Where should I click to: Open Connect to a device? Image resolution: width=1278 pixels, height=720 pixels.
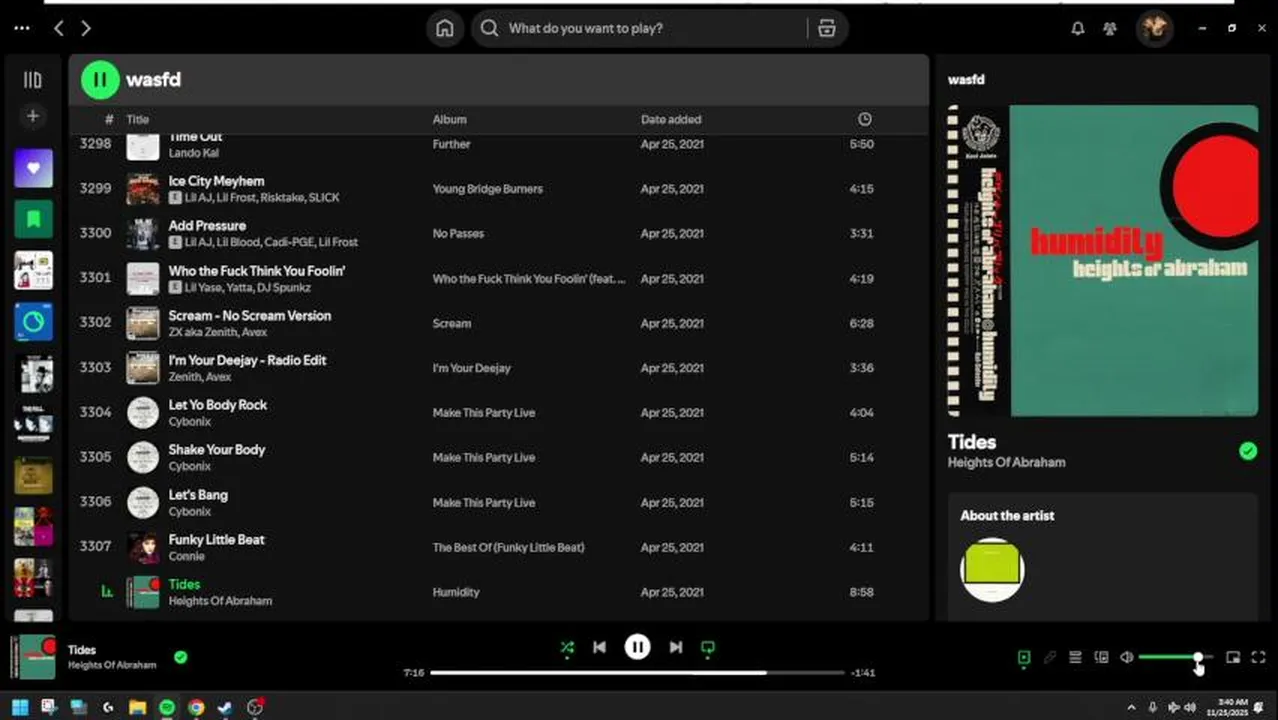pyautogui.click(x=1101, y=657)
